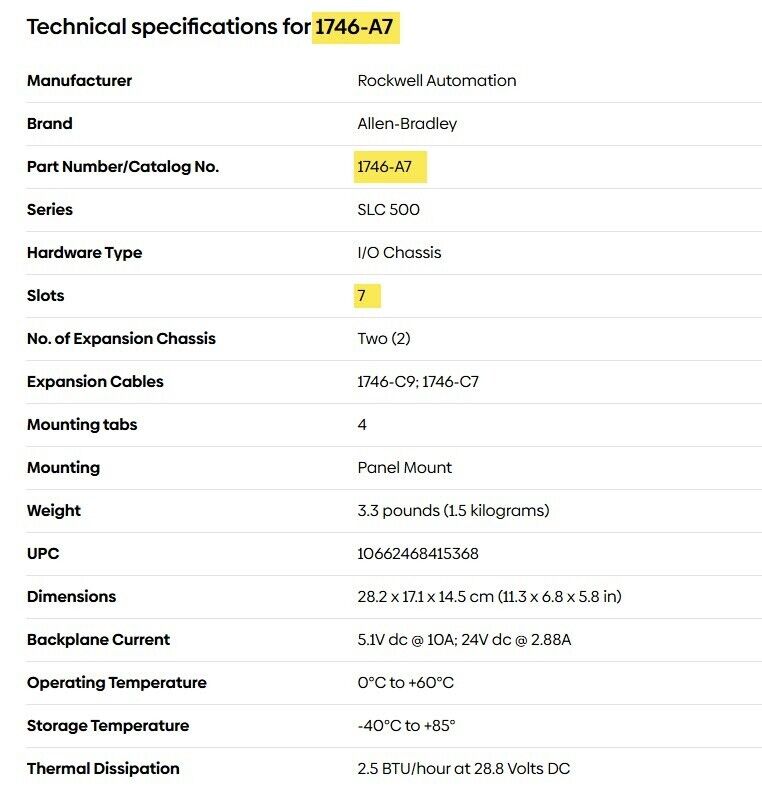Click the Mounting tabs row label
Image resolution: width=762 pixels, height=787 pixels.
83,425
